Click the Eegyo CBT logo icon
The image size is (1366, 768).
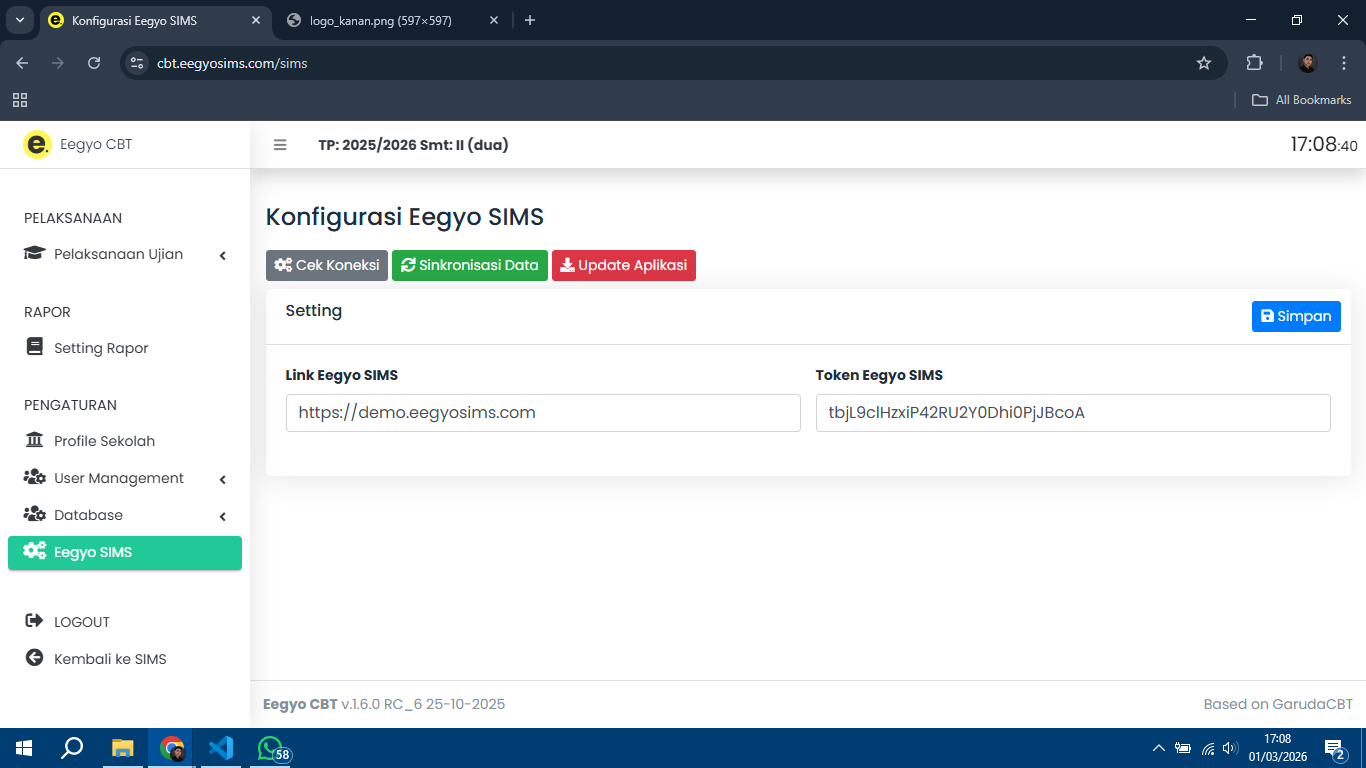[x=36, y=145]
